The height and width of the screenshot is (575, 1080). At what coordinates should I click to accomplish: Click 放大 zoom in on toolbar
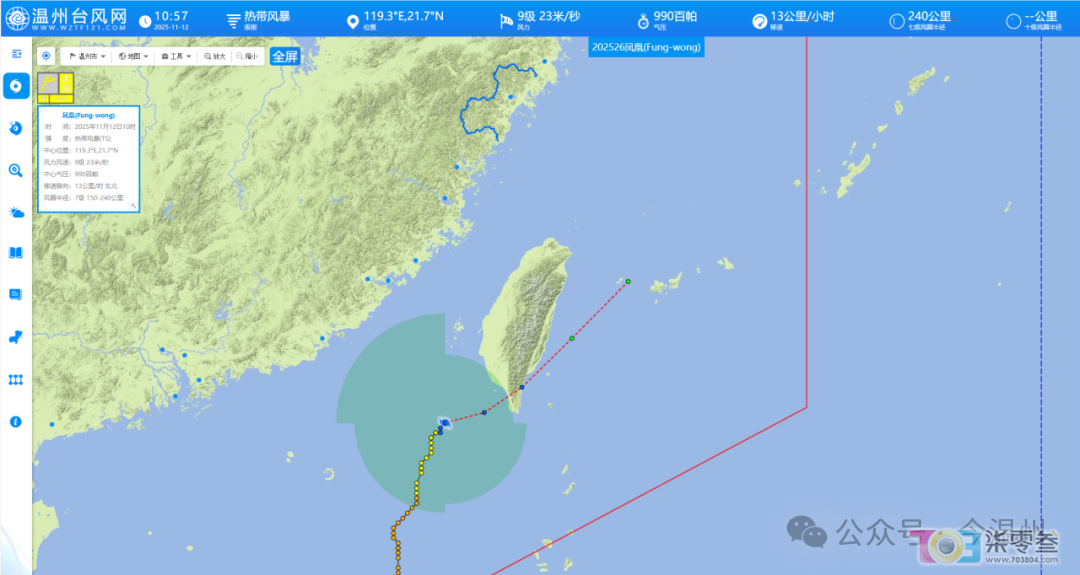pyautogui.click(x=215, y=56)
